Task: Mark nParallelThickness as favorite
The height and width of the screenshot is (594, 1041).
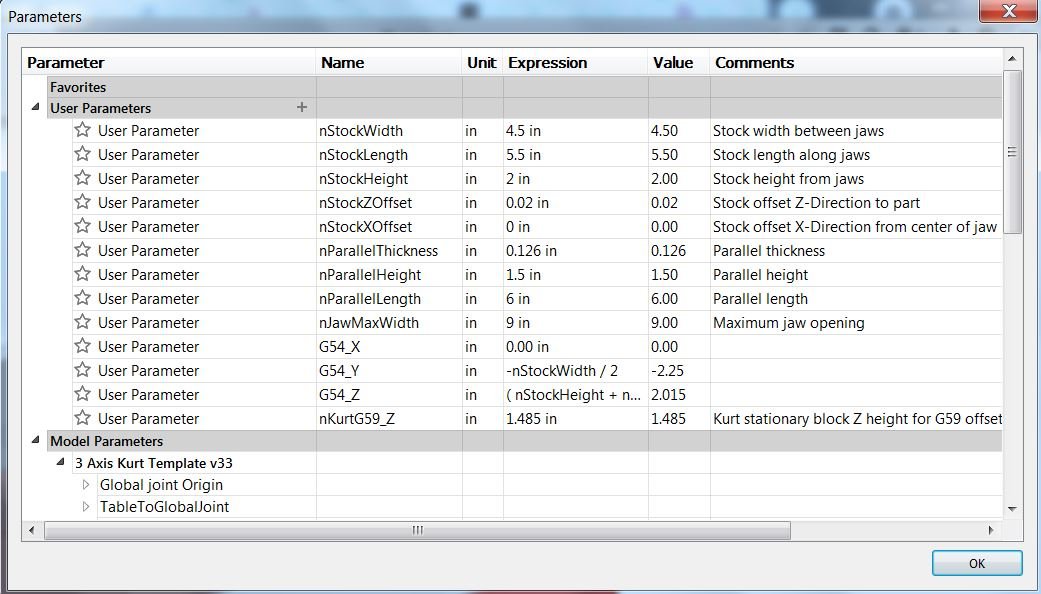Action: (x=82, y=250)
